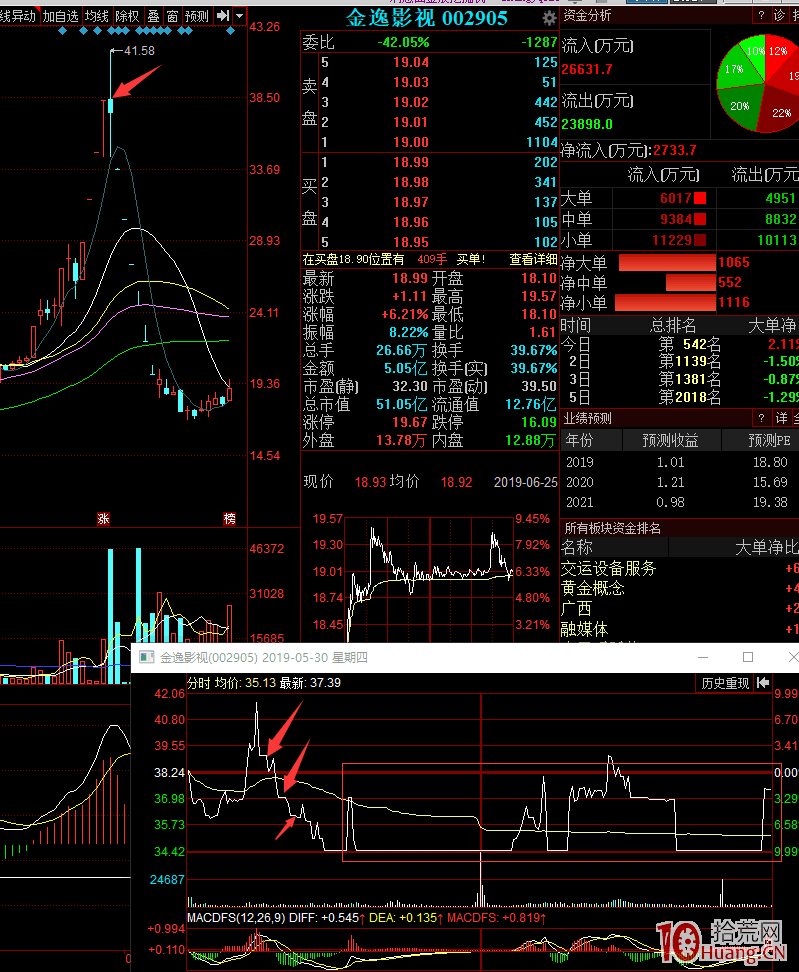Open the 详 details button in 业绩预测 header
Screen dimensions: 799x972
coord(781,418)
